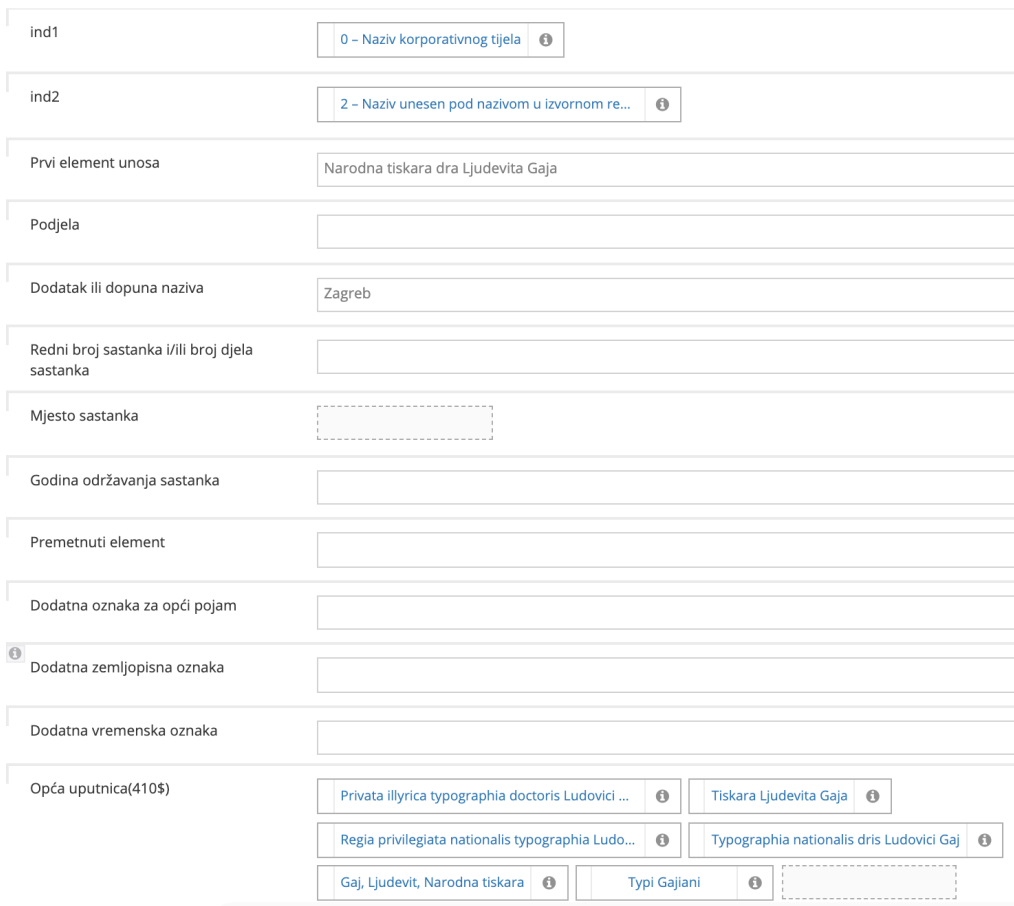Click info icon beside Typi Gajiani
The height and width of the screenshot is (906, 1014).
756,882
